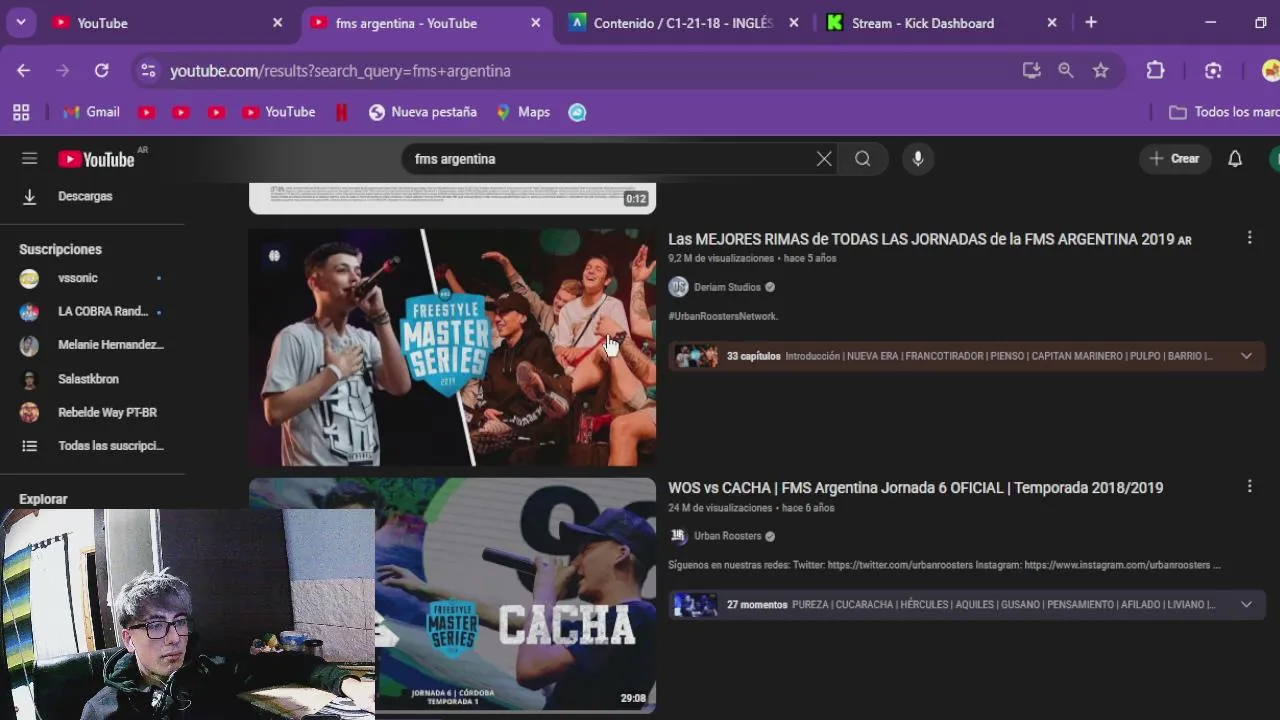
Task: Switch to the Contenido / C1-21-18 tab
Action: (x=685, y=22)
